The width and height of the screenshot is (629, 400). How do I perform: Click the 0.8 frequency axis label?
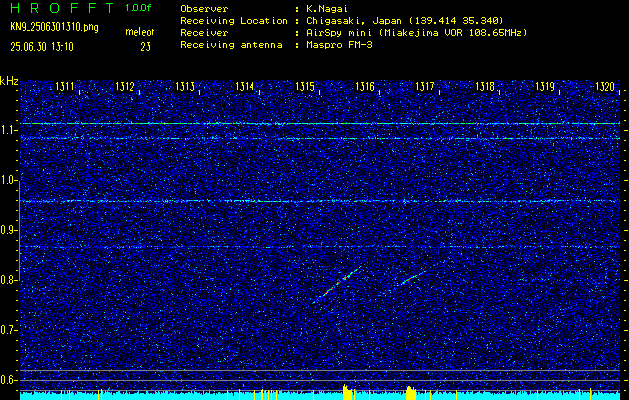tap(6, 280)
